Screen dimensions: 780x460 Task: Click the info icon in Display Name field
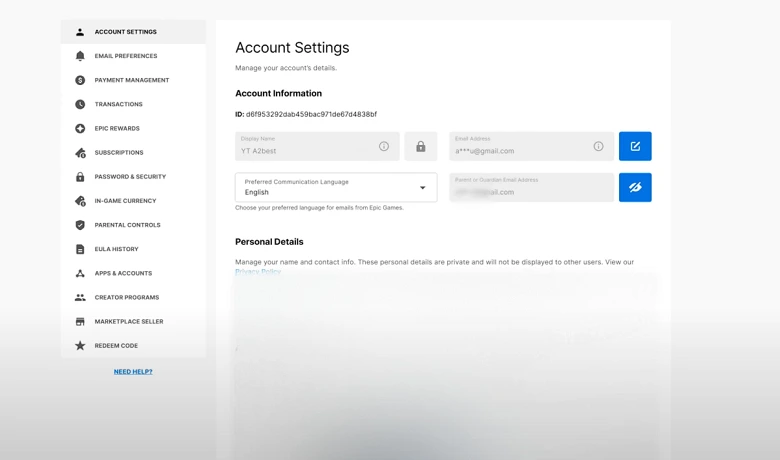[384, 146]
